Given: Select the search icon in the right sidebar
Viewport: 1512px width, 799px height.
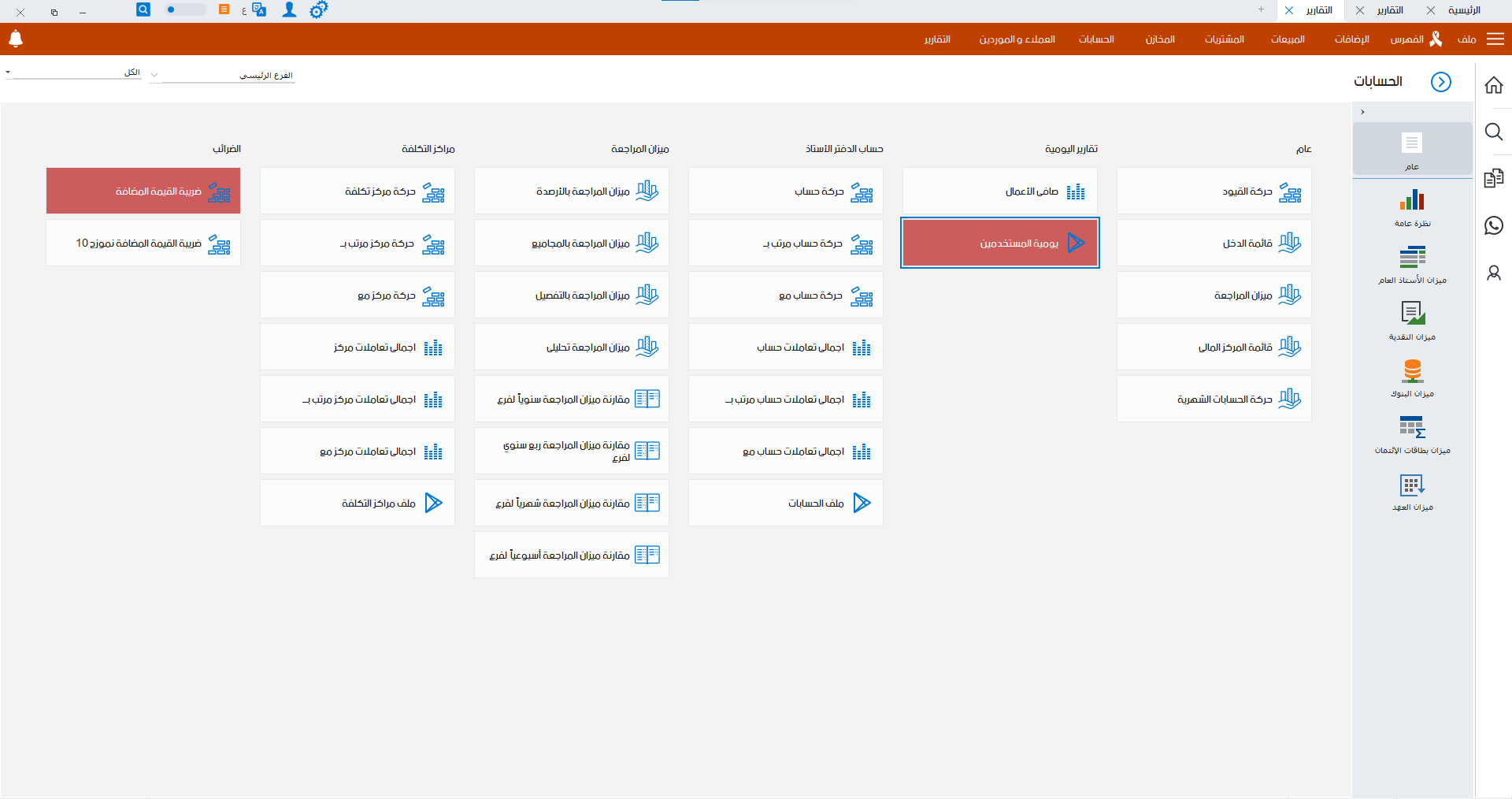Looking at the screenshot, I should click(x=1493, y=132).
